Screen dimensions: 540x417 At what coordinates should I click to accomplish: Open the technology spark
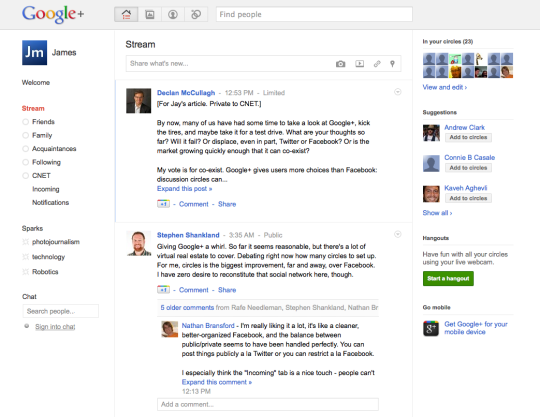click(x=48, y=257)
